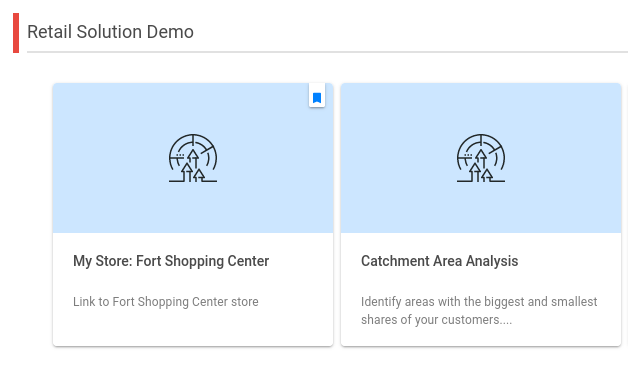The image size is (628, 376).
Task: Toggle bookmark on Fort Shopping Center card
Action: [x=317, y=96]
